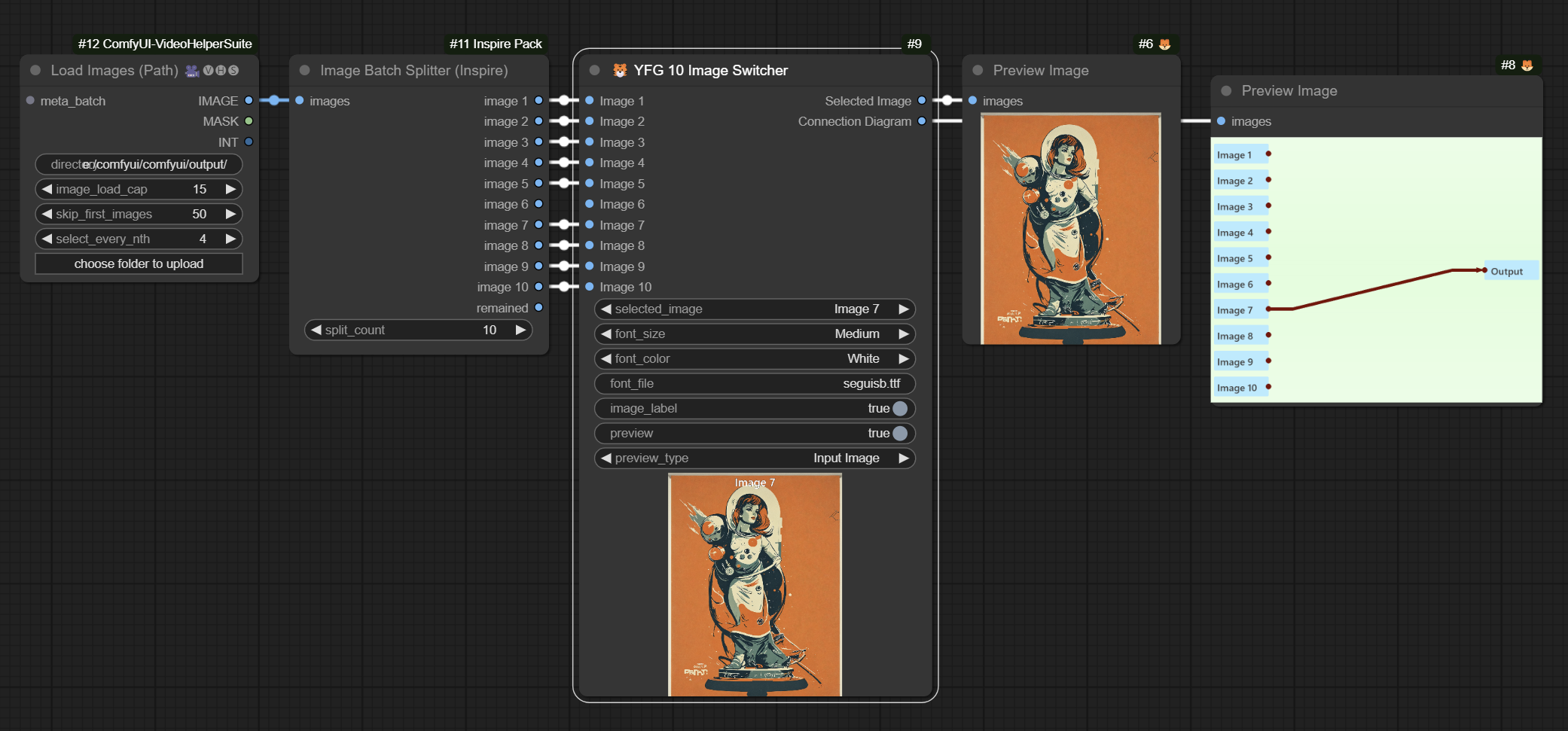The image size is (1568, 731).
Task: Click the fox badge on #6 label
Action: pyautogui.click(x=1165, y=44)
